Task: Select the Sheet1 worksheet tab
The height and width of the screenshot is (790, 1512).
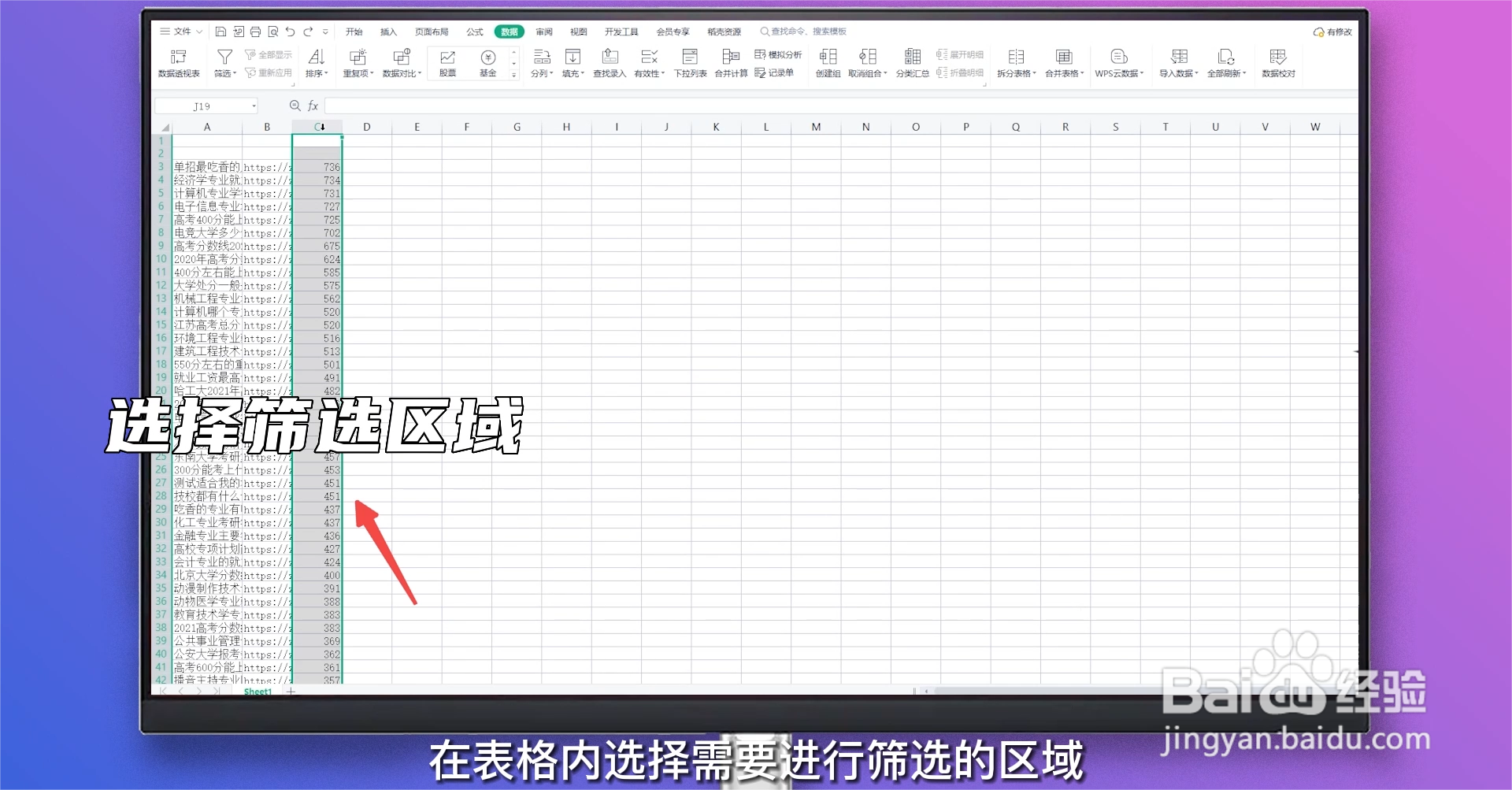Action: click(258, 692)
